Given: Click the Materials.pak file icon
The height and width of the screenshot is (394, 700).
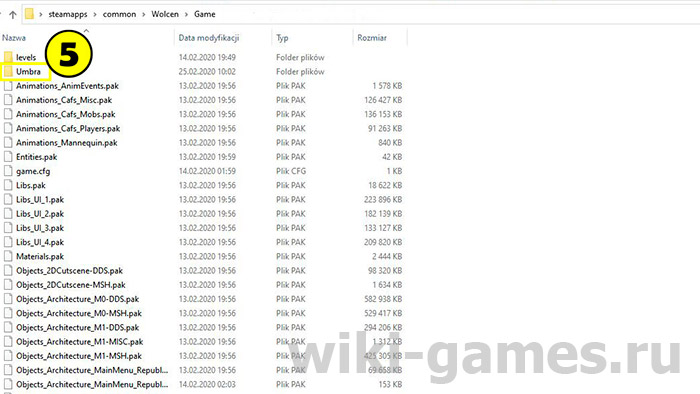Looking at the screenshot, I should tap(8, 256).
